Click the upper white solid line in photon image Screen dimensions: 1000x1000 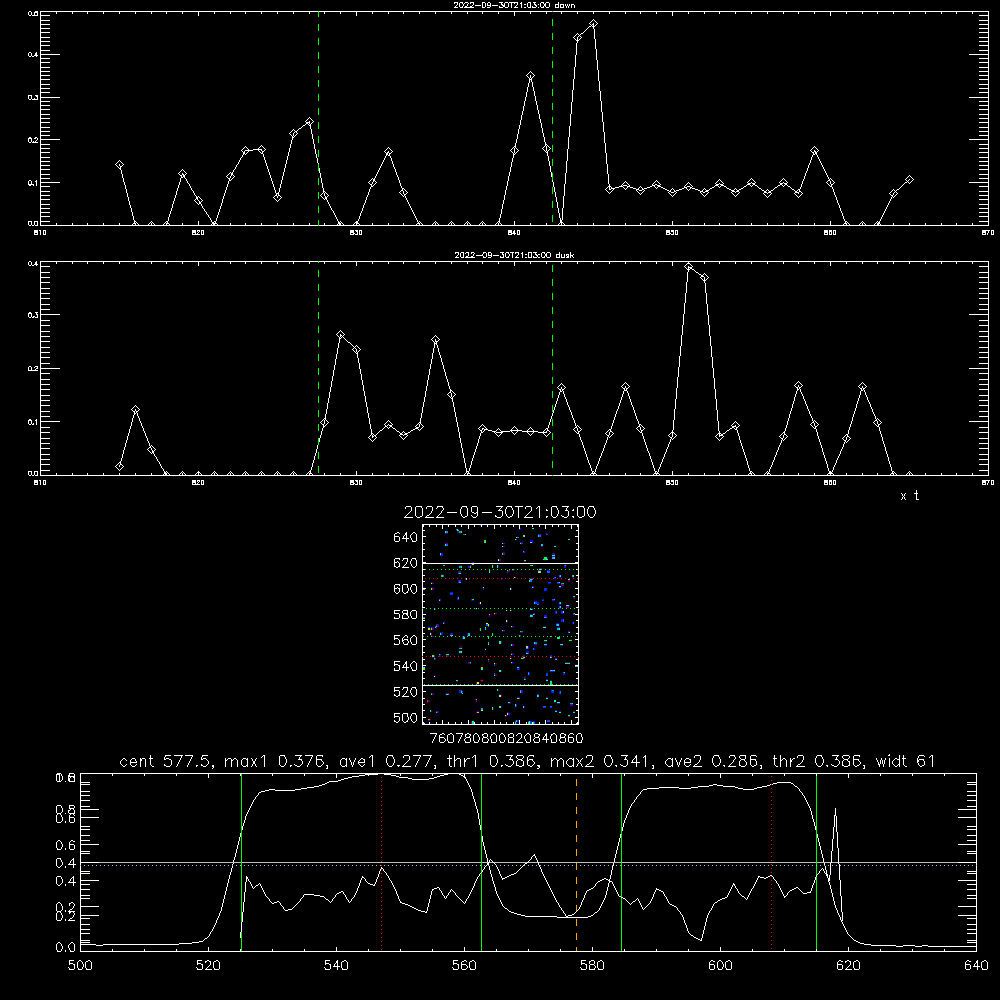(501, 563)
